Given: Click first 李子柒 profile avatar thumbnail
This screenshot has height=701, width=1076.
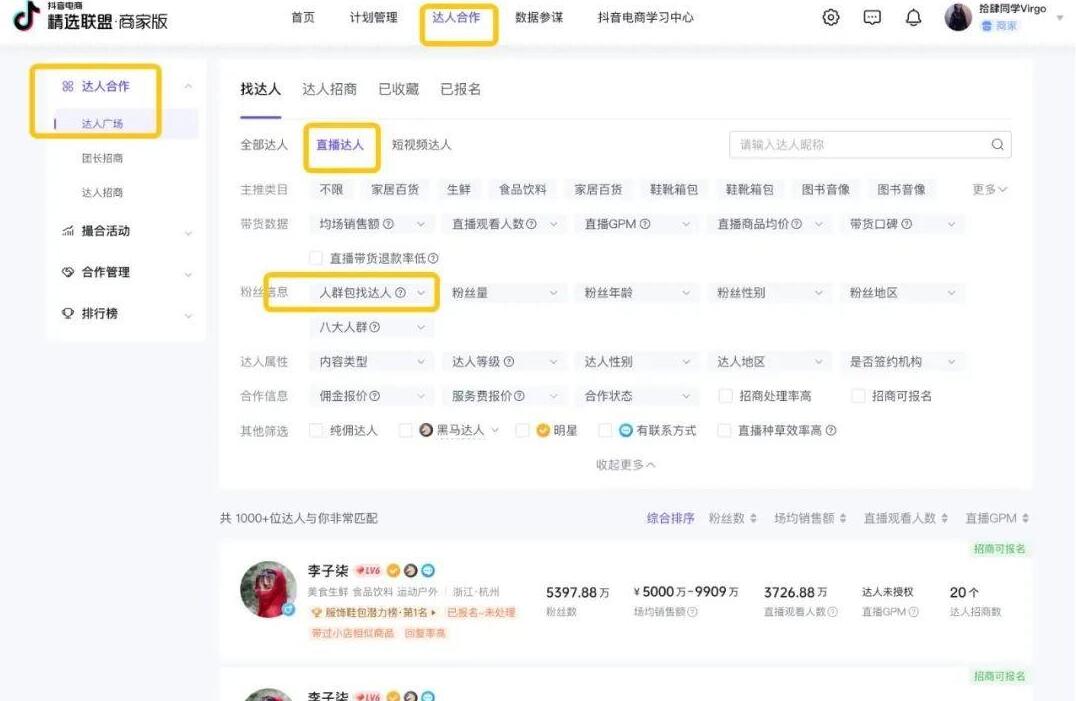Looking at the screenshot, I should tap(268, 589).
